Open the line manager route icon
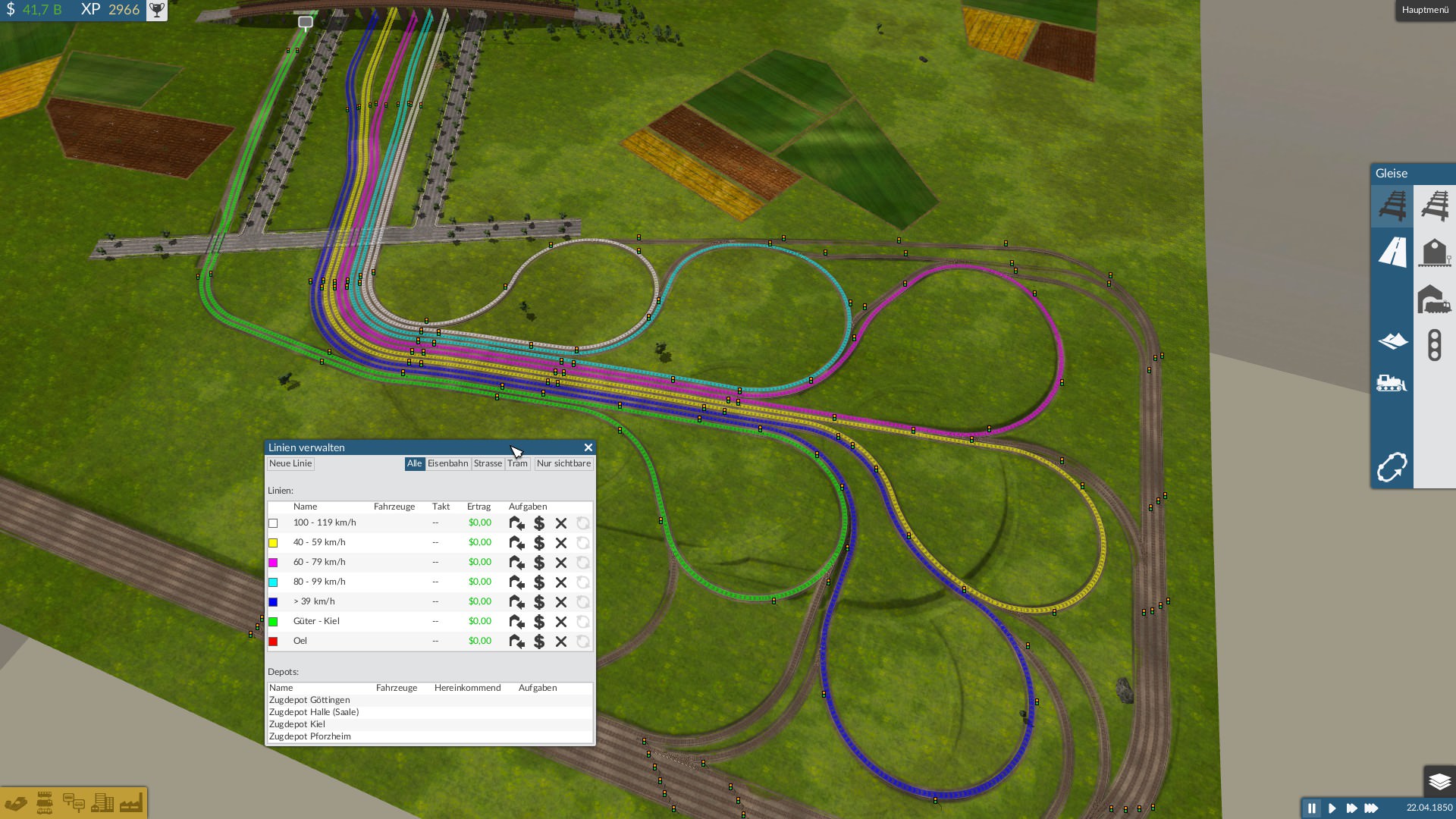This screenshot has width=1456, height=819. point(1392,467)
